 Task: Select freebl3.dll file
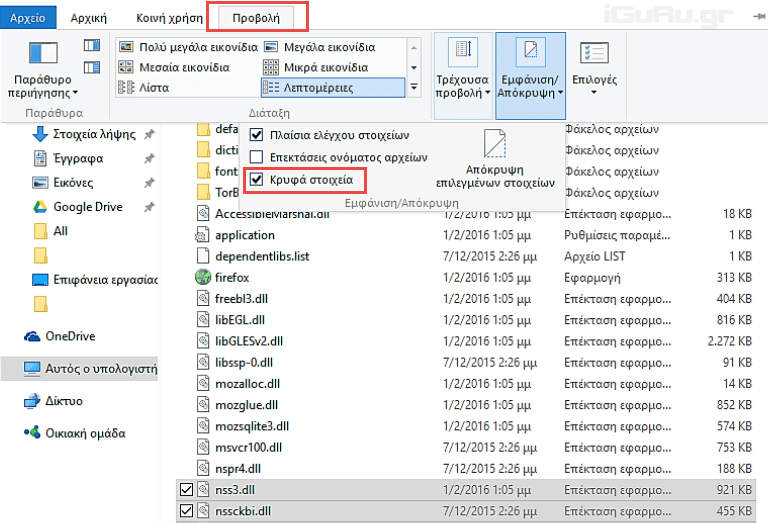tap(241, 299)
